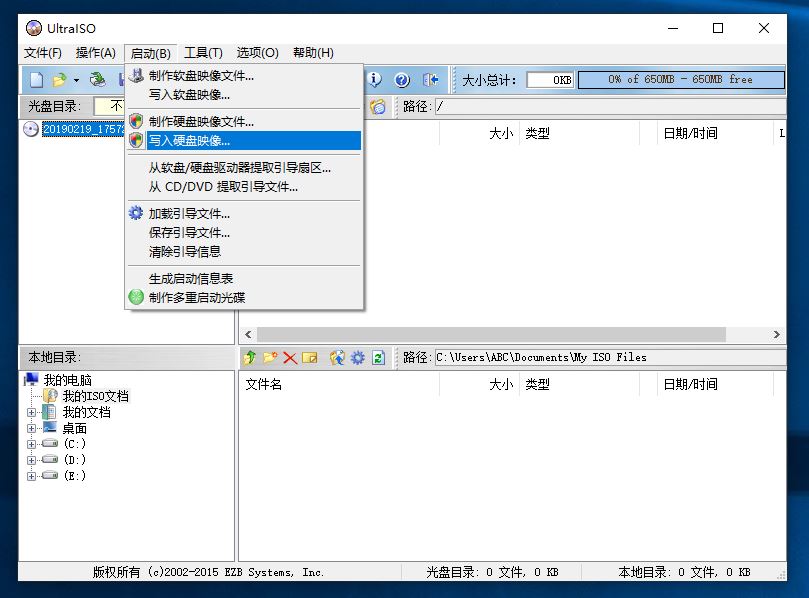Click the Open CD/DVD toolbar icon
This screenshot has height=598, width=809.
(97, 79)
